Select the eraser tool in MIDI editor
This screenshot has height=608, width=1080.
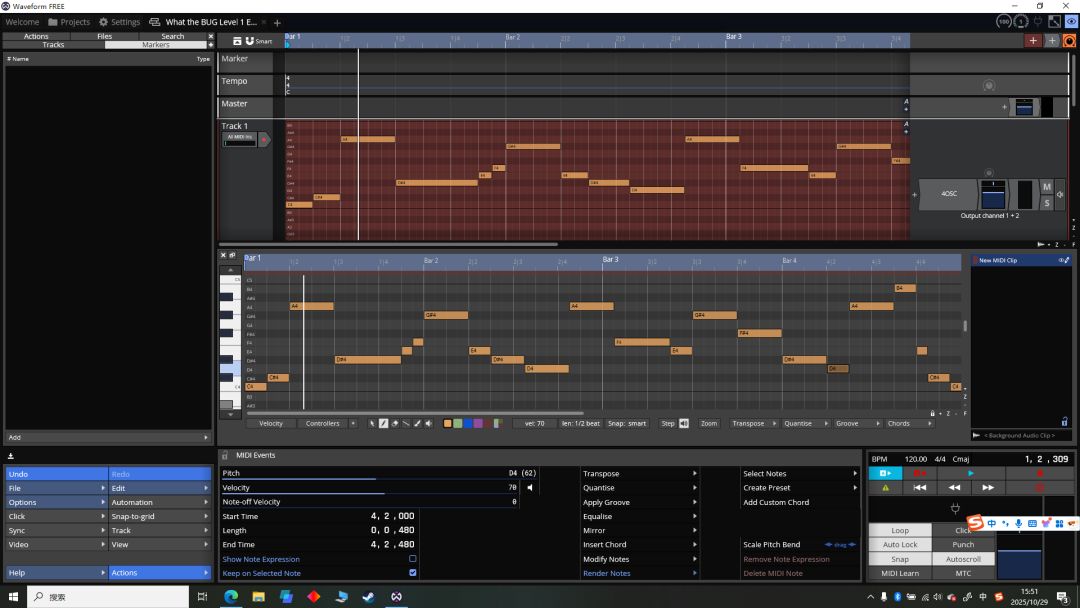click(394, 423)
